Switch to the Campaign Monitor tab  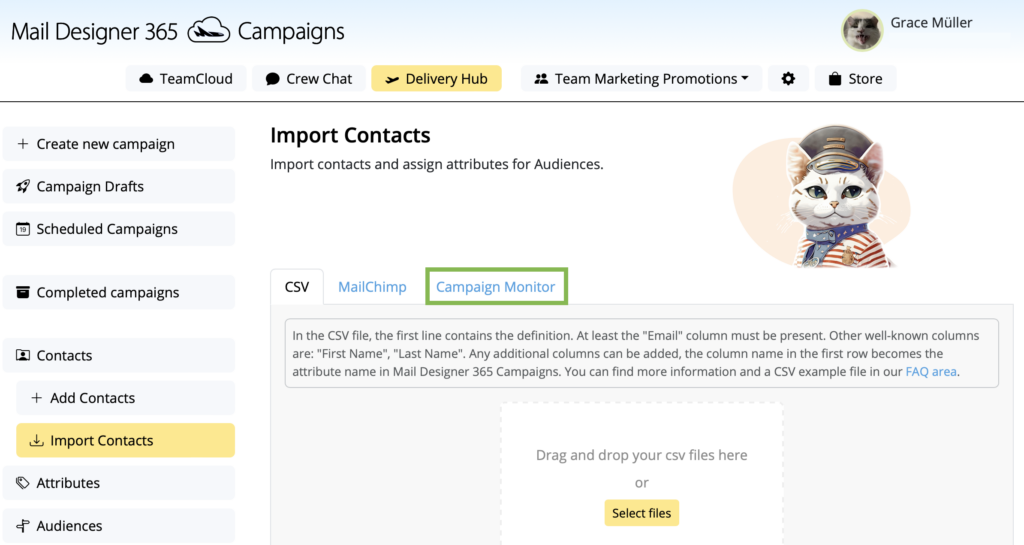pos(496,287)
